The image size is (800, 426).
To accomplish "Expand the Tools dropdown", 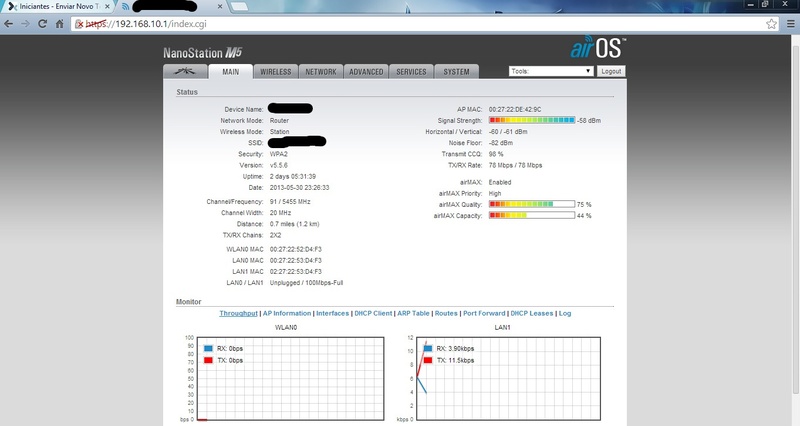I will 551,71.
